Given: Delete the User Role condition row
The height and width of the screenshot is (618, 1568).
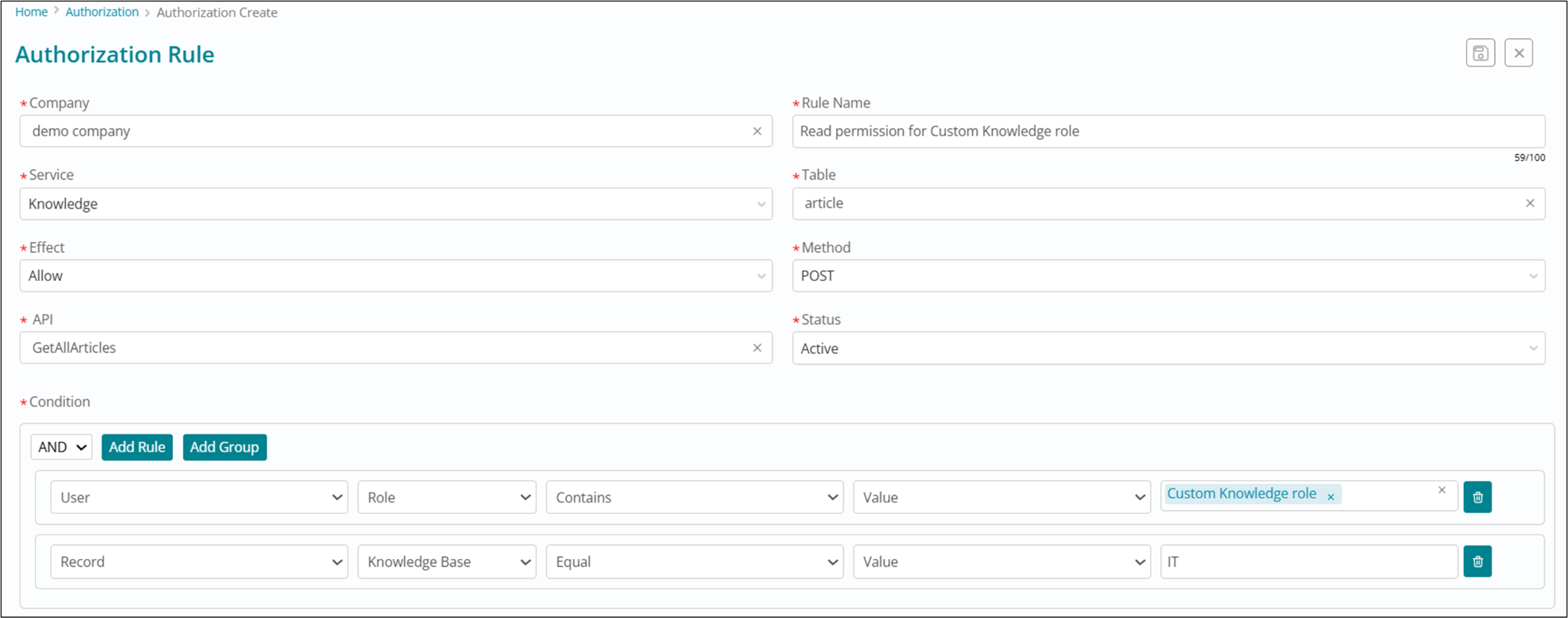Looking at the screenshot, I should 1477,497.
